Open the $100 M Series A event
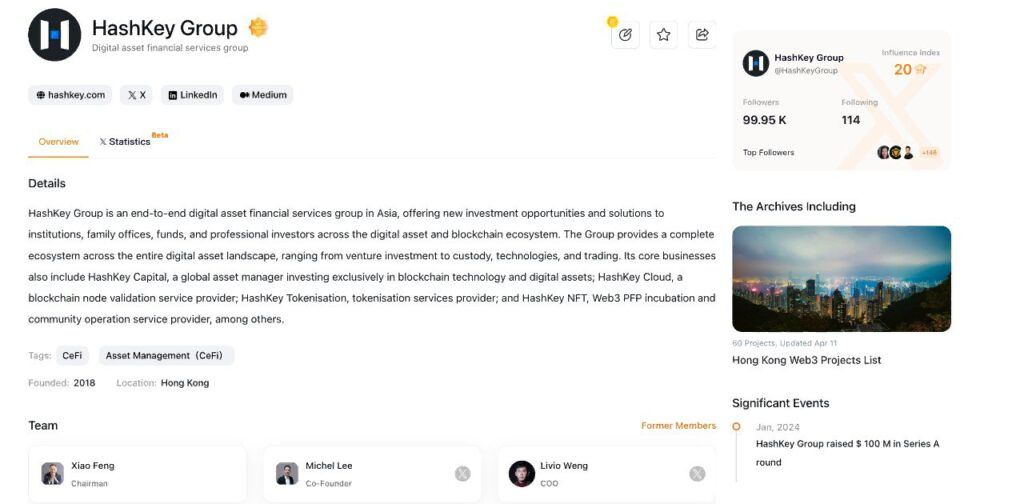The image size is (1024, 504). (x=848, y=453)
